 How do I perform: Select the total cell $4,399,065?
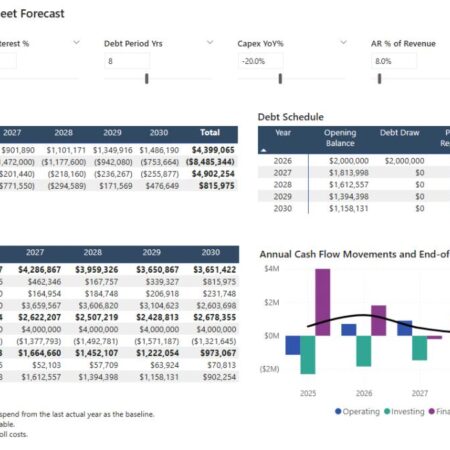coord(213,150)
